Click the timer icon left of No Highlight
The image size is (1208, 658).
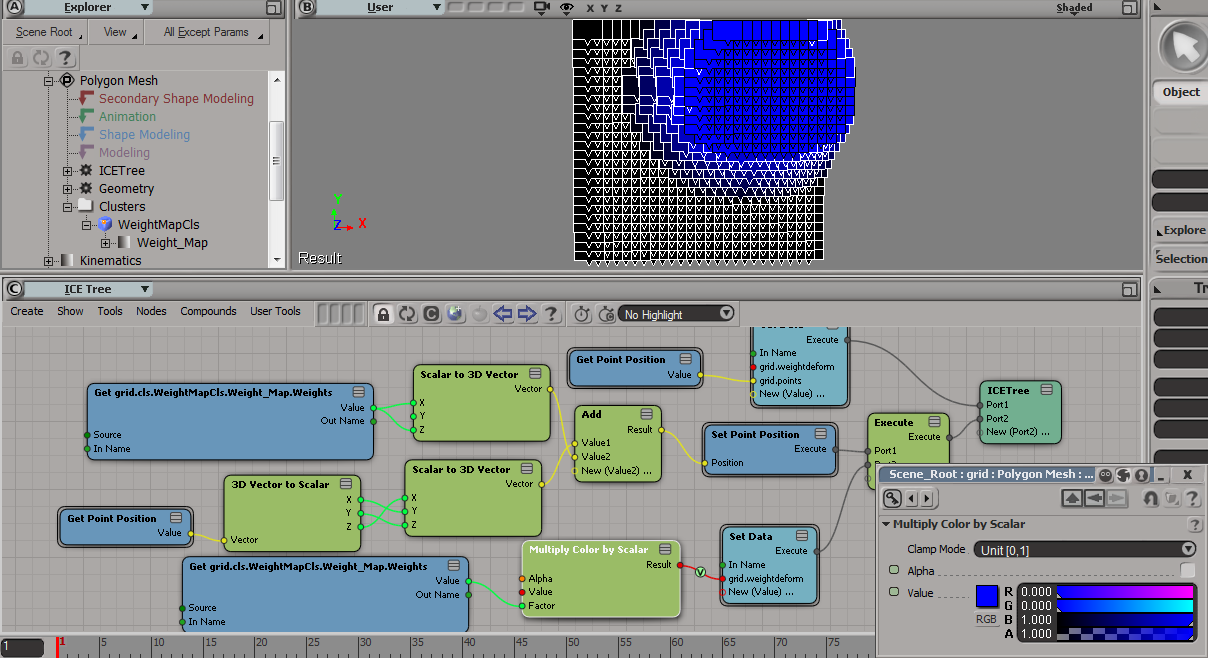pos(582,314)
